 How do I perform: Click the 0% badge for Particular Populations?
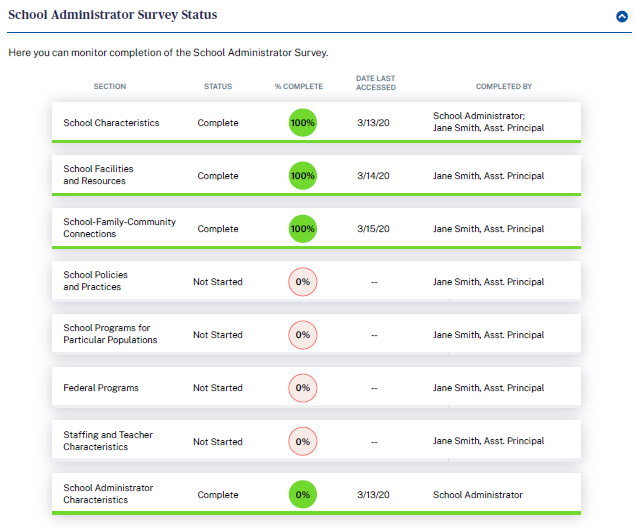click(x=302, y=335)
